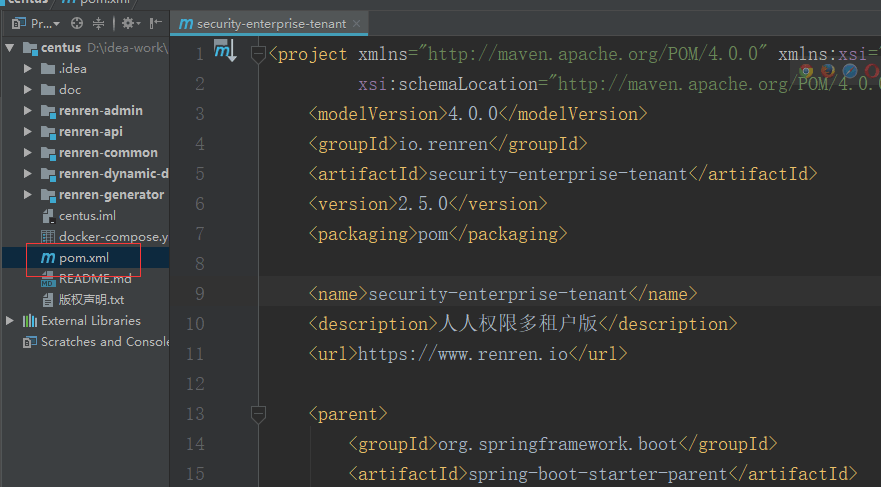
Task: Expand the renren-common module
Action: tap(28, 153)
